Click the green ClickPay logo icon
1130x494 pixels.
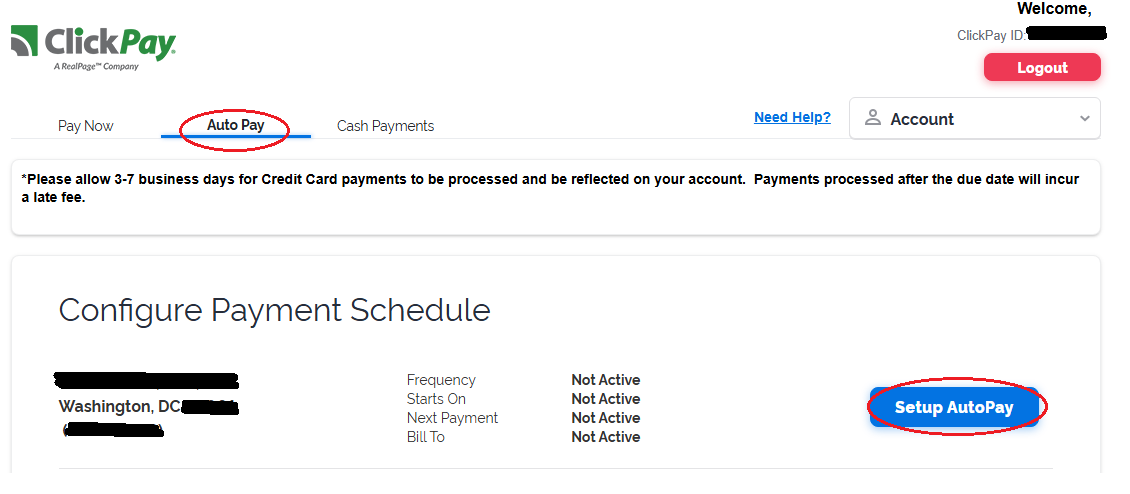coord(26,42)
